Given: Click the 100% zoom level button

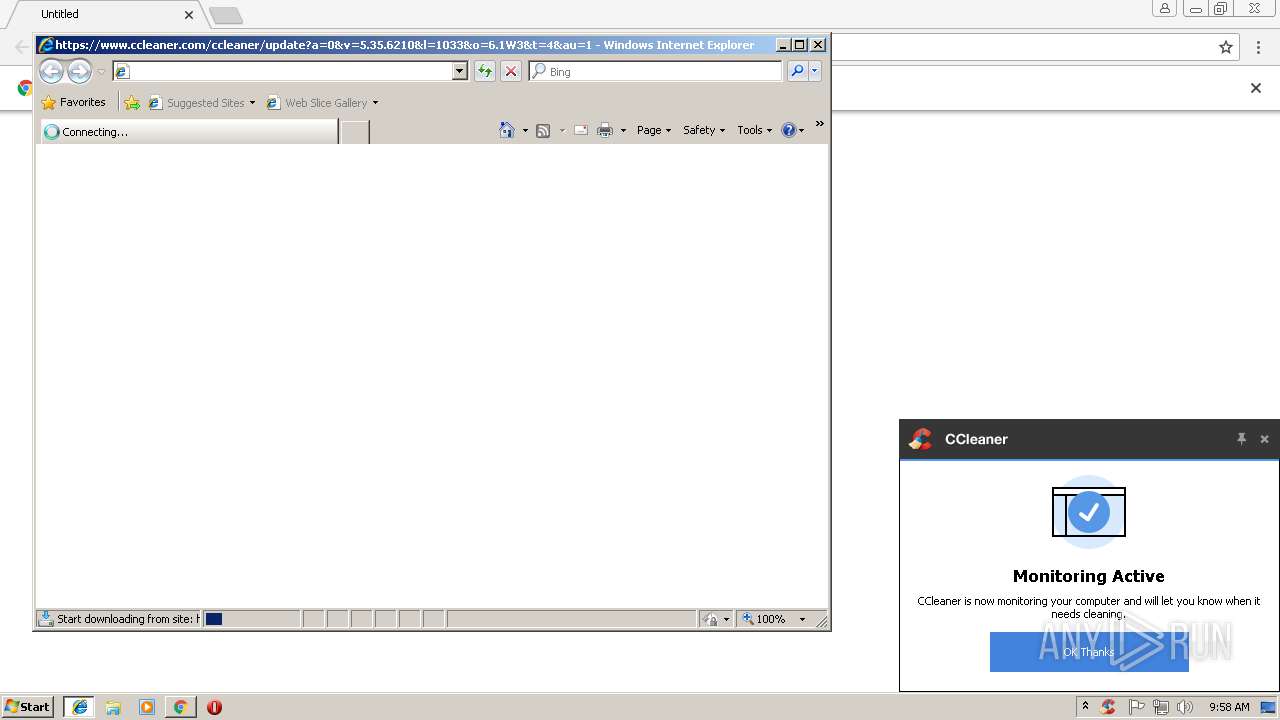Looking at the screenshot, I should [764, 619].
